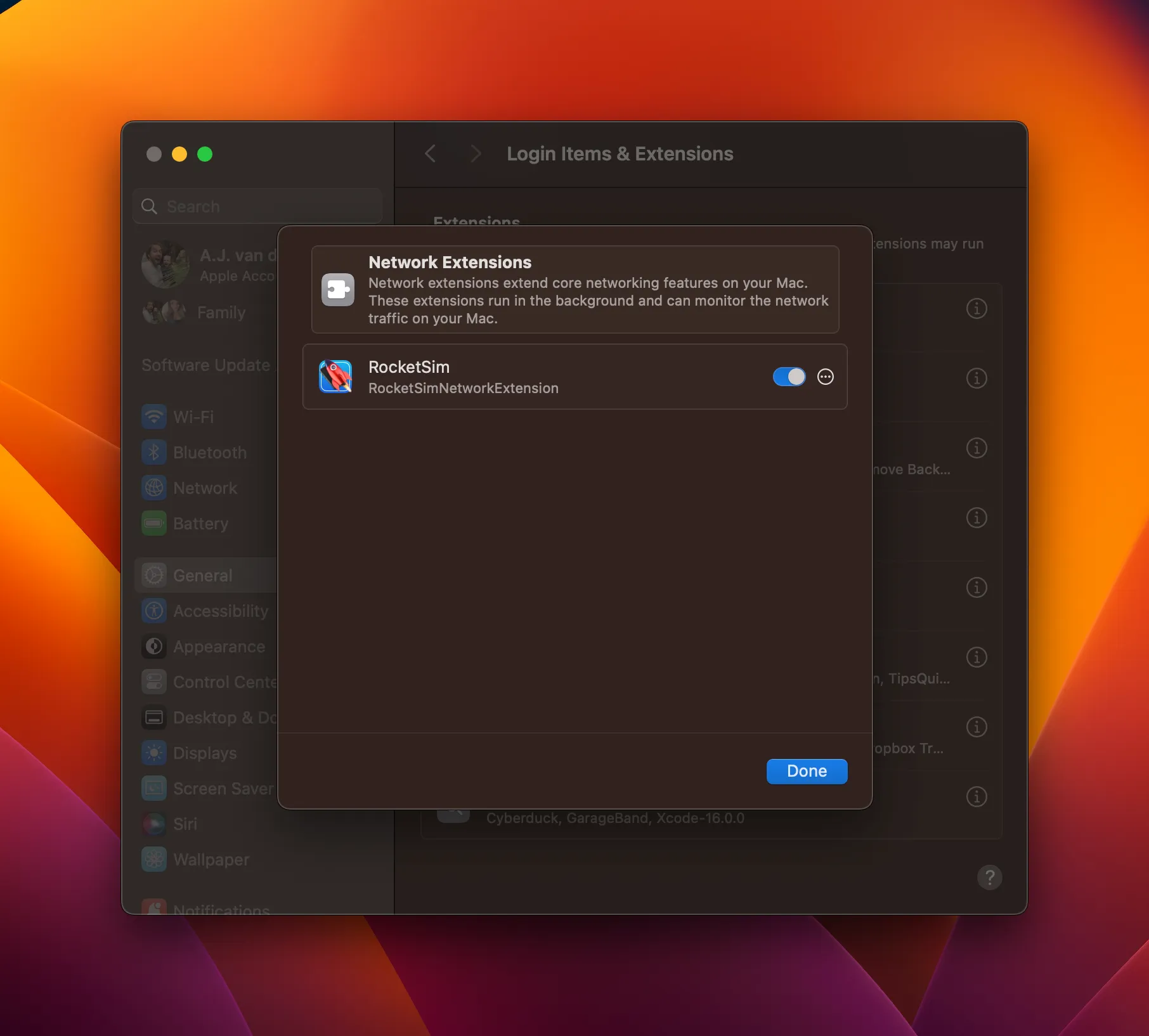1149x1036 pixels.
Task: Go back using the left chevron
Action: 431,153
